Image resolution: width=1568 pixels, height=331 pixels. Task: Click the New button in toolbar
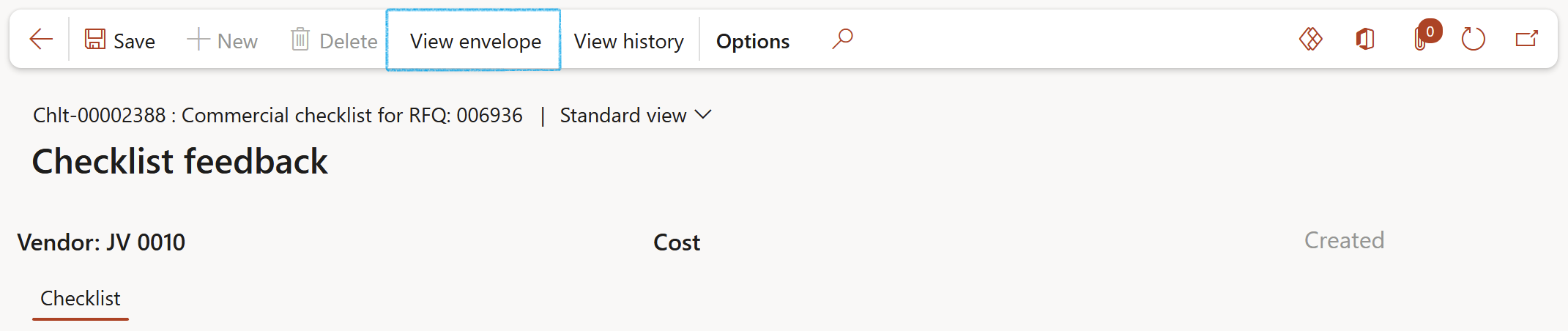[x=223, y=40]
